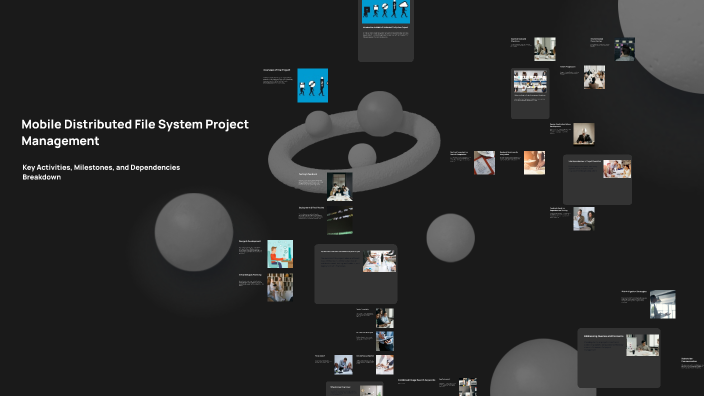Open the handshake photo of two people
This screenshot has height=396, width=704.
(584, 219)
